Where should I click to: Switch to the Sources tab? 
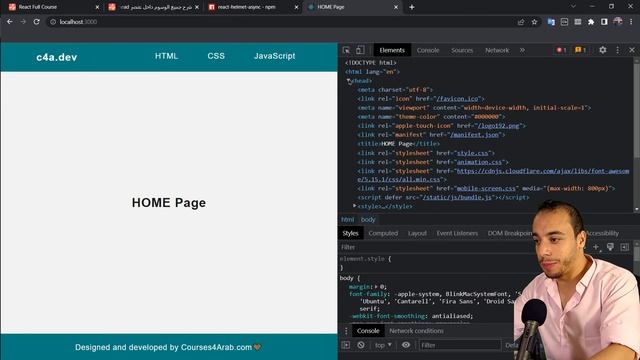click(x=462, y=50)
